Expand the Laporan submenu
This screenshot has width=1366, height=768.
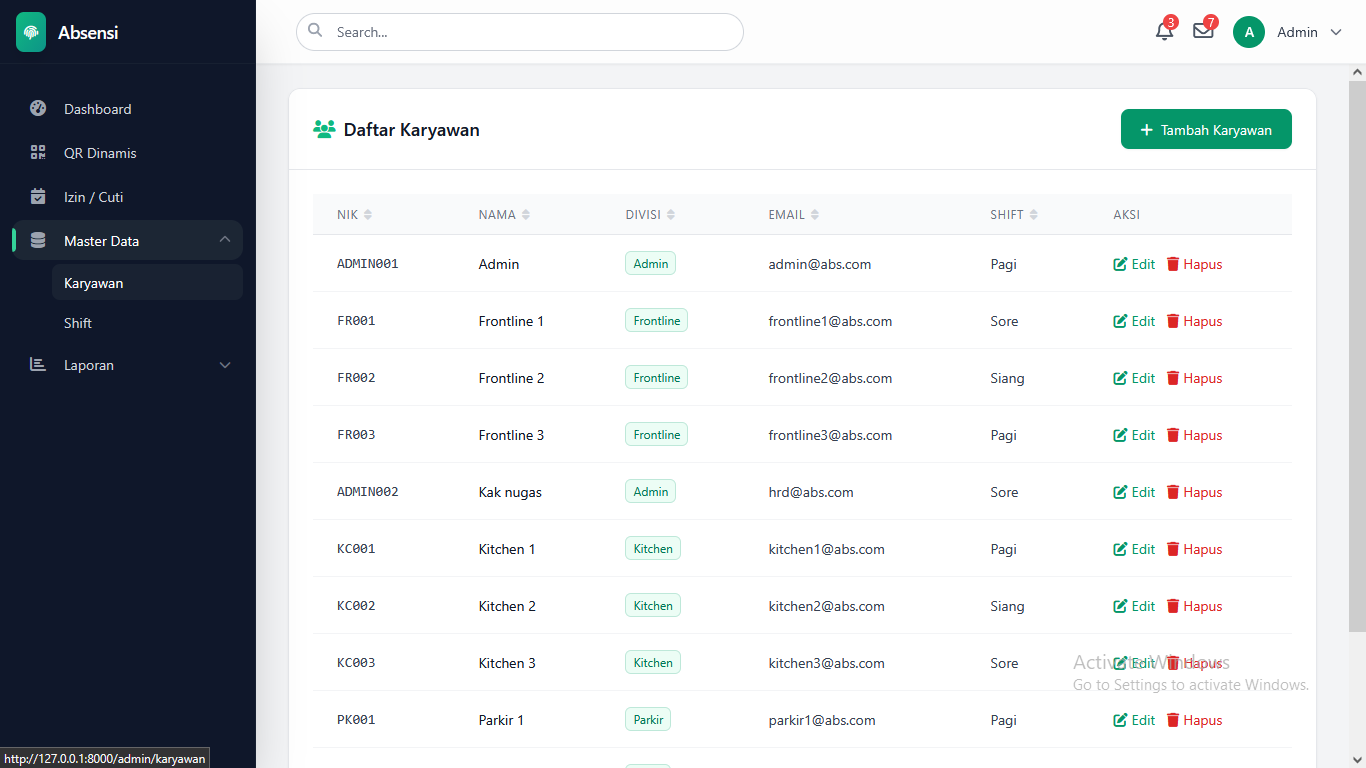[x=224, y=365]
